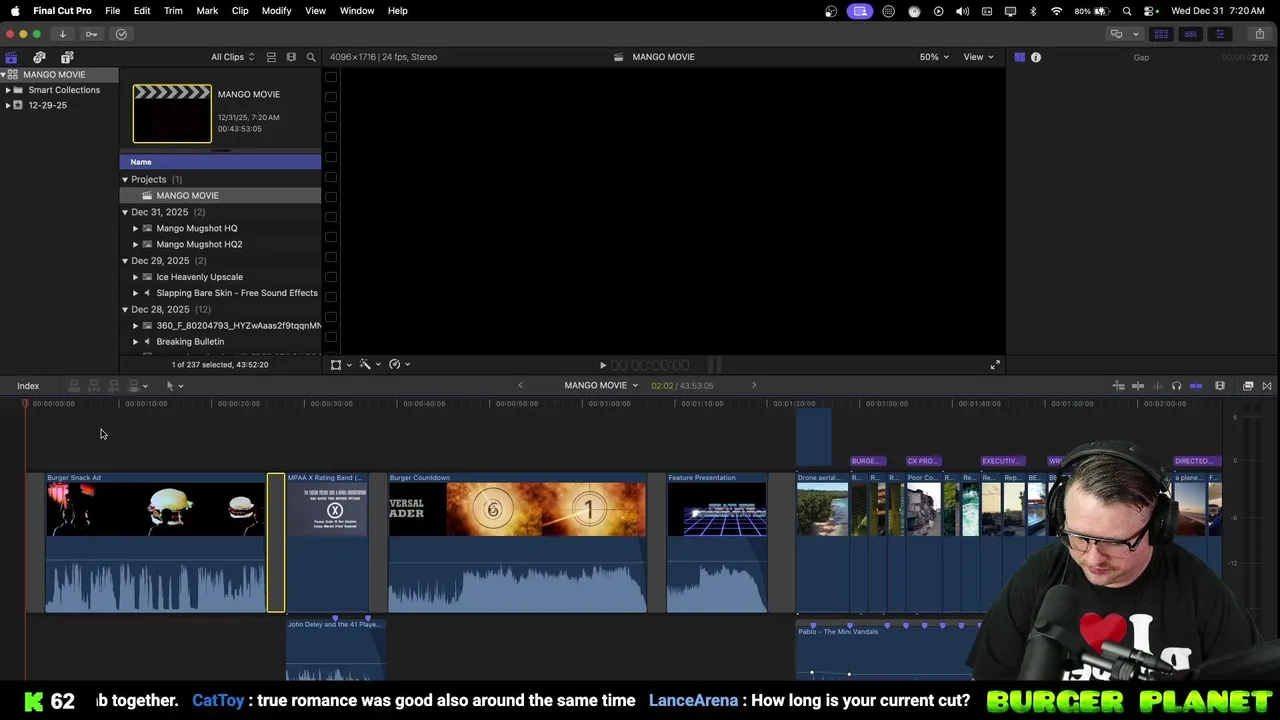Click the timeline Index button
1280x720 pixels.
(x=28, y=386)
